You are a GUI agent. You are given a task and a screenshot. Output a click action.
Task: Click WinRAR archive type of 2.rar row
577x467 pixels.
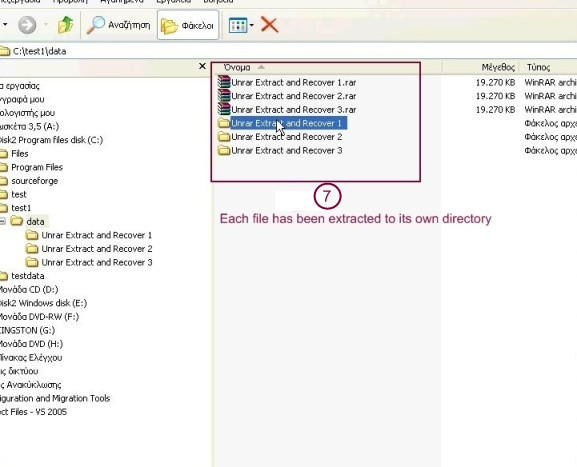[551, 96]
